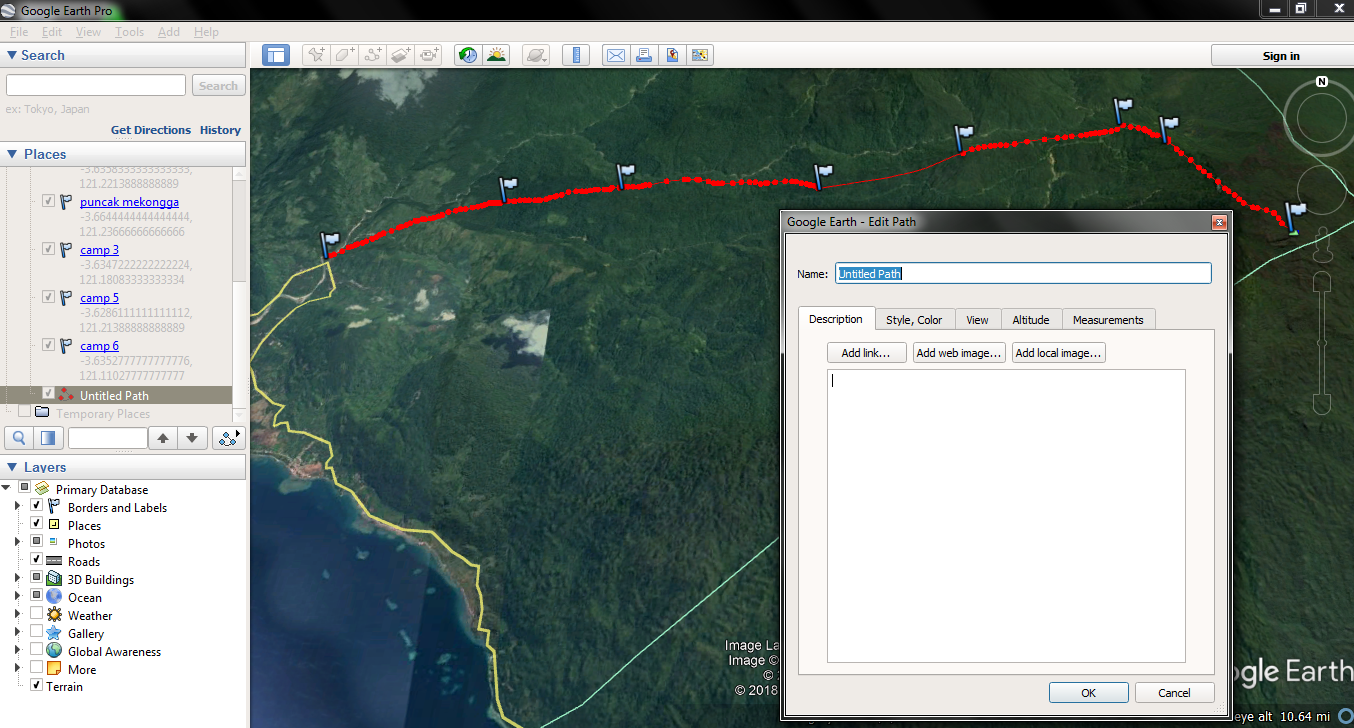
Task: Switch to the Measurements tab
Action: pos(1108,320)
